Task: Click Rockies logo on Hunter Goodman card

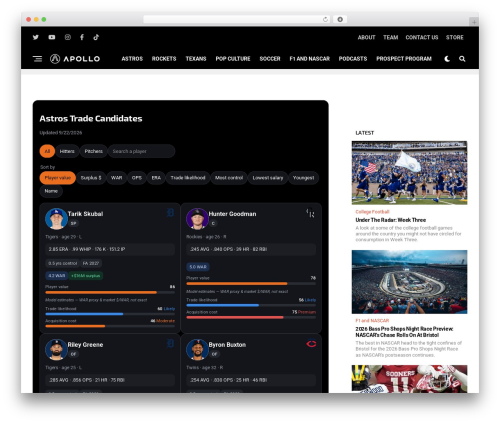Action: point(311,213)
